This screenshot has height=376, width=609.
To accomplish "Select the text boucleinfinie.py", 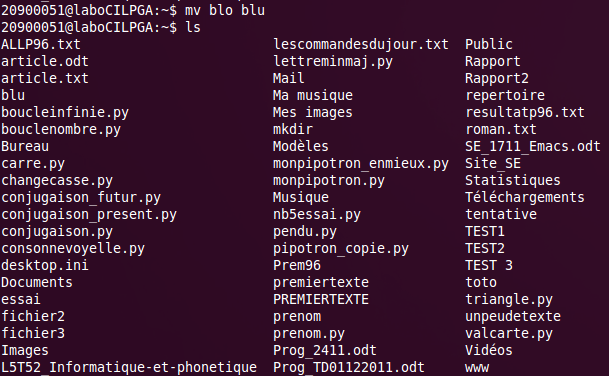I will (x=65, y=113).
